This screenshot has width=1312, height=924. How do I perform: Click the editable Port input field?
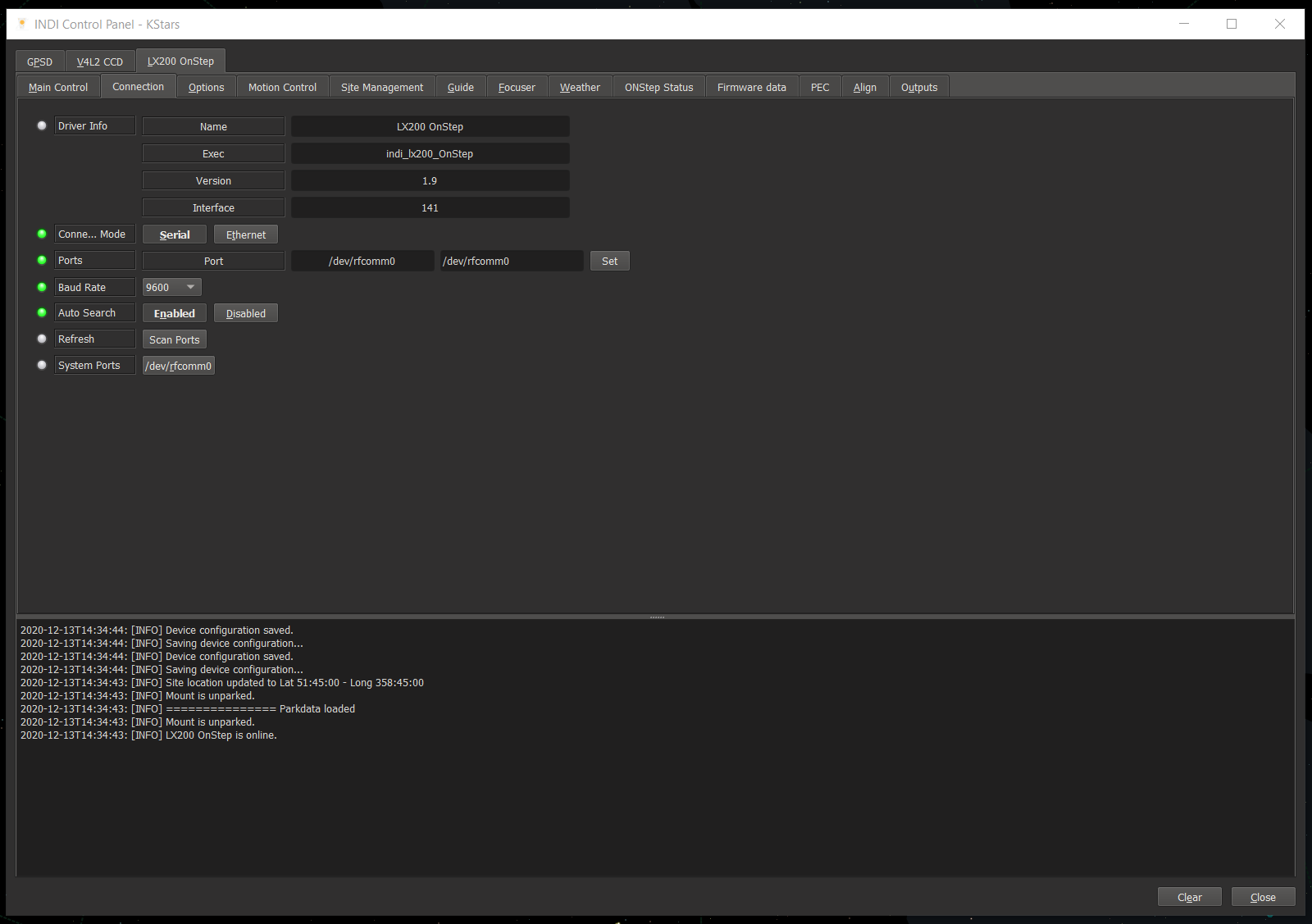coord(512,261)
